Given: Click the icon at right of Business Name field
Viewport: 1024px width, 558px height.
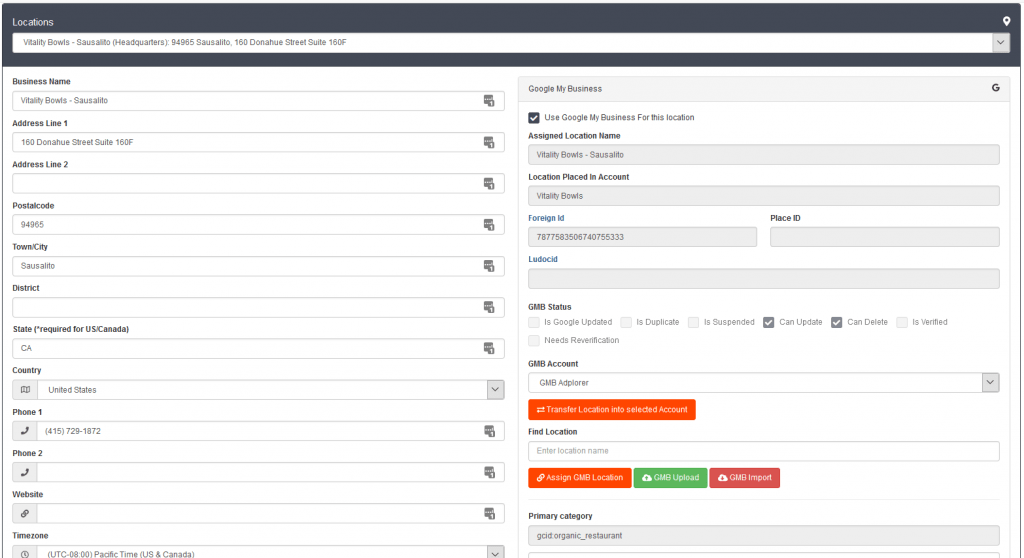Looking at the screenshot, I should click(x=489, y=101).
